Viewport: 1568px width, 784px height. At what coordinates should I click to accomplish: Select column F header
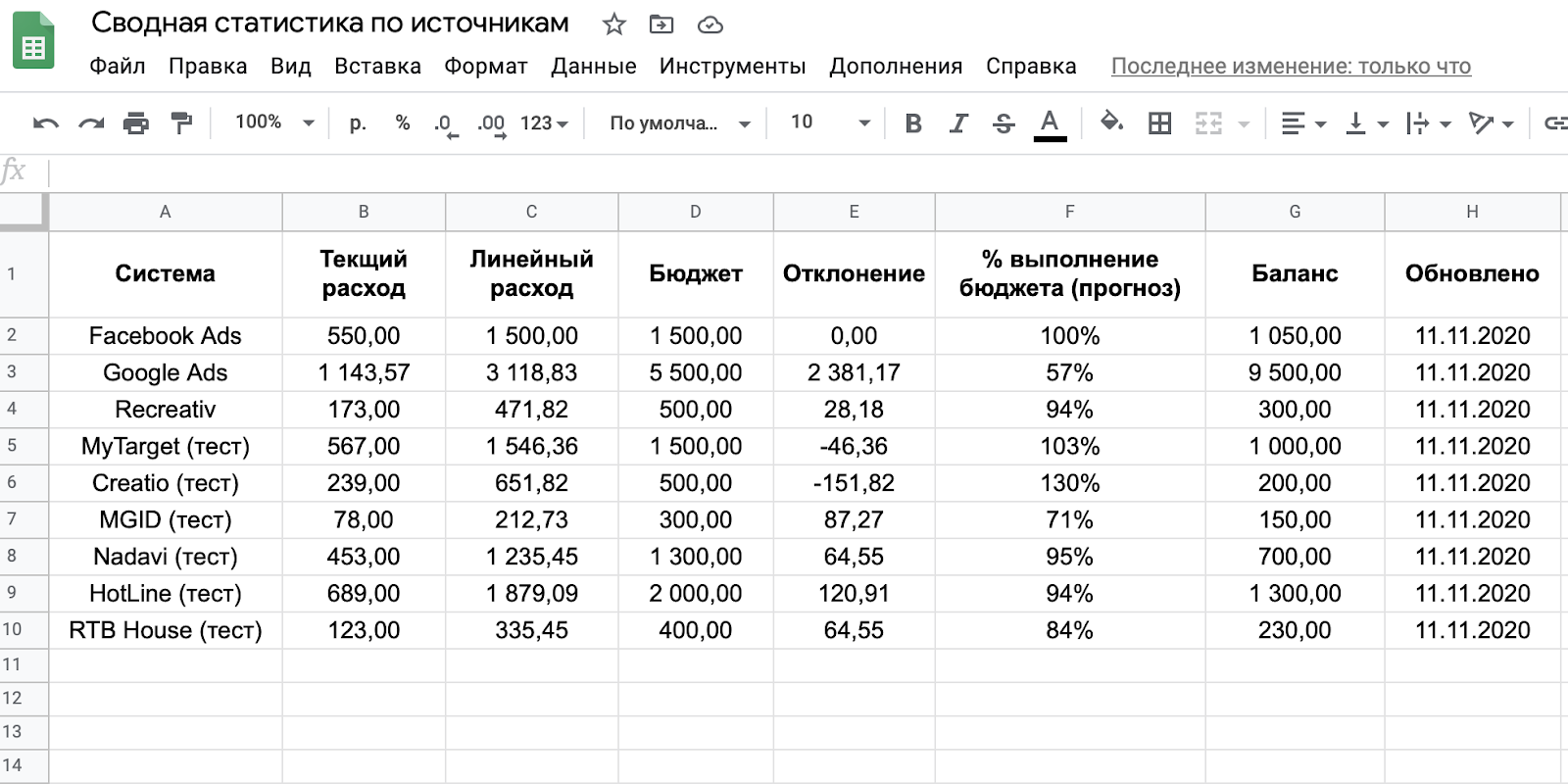1070,212
